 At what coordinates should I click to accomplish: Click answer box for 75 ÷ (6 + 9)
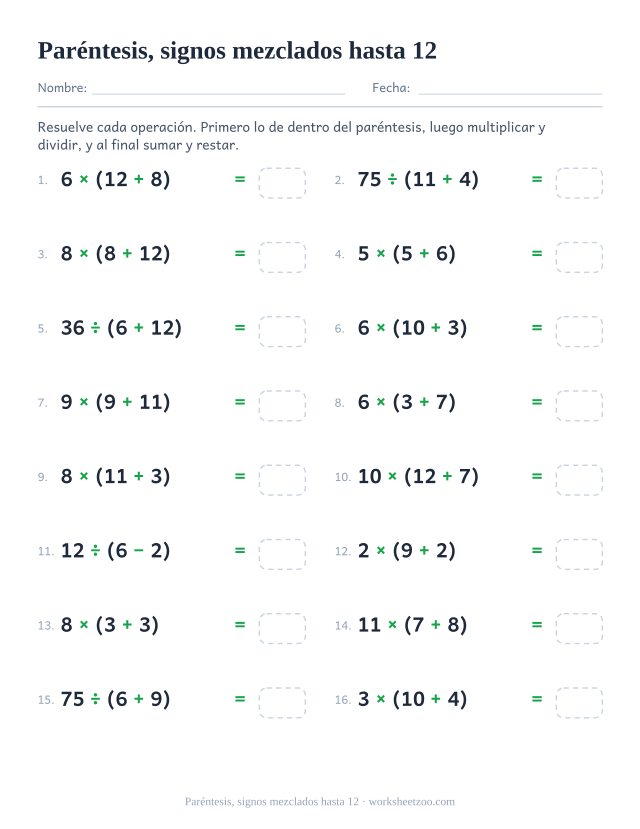pyautogui.click(x=282, y=703)
